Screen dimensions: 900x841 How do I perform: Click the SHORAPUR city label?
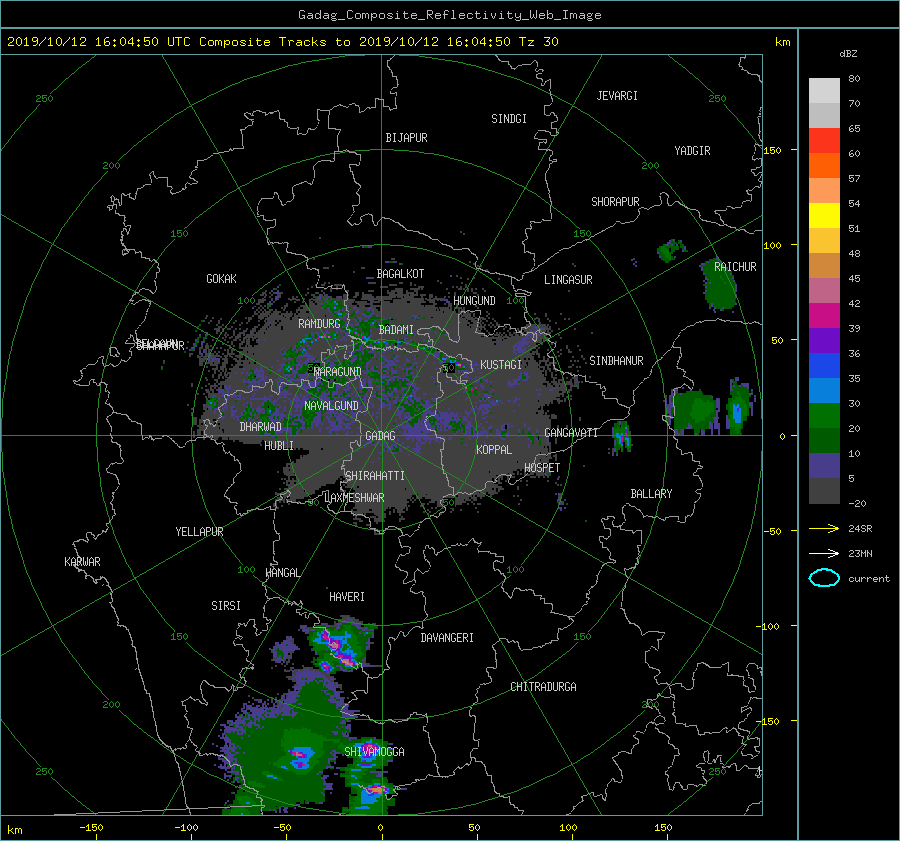click(x=615, y=202)
